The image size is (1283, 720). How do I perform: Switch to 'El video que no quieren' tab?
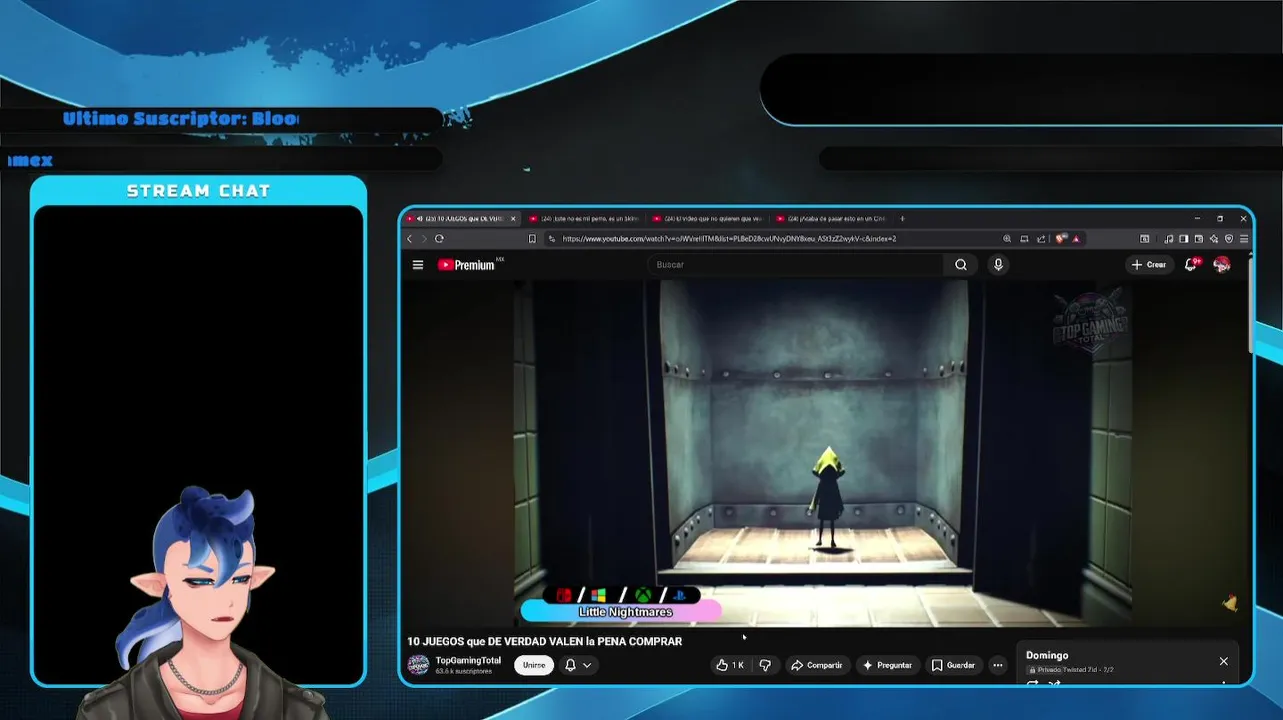707,218
